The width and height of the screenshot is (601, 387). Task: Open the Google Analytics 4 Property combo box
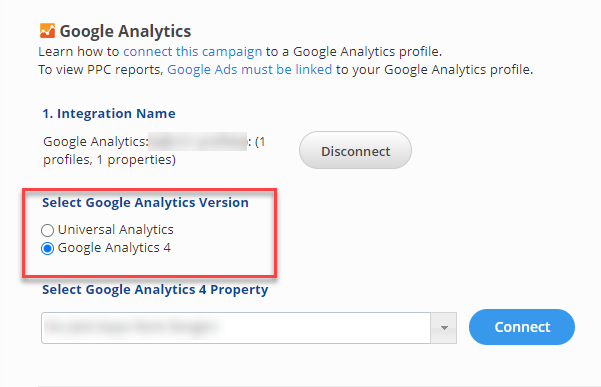pyautogui.click(x=249, y=328)
